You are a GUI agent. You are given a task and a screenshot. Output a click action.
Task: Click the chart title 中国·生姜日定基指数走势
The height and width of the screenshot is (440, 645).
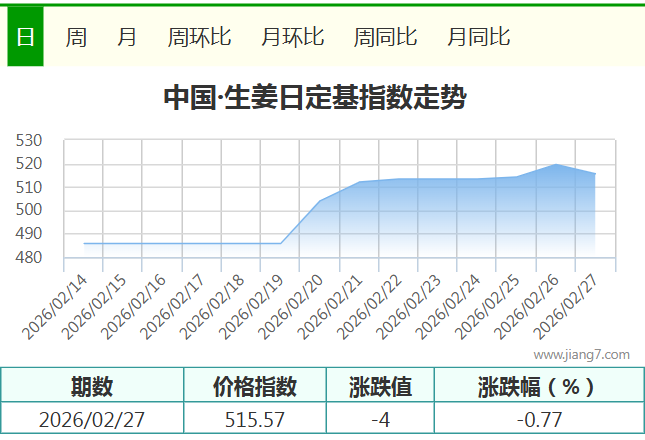point(314,98)
